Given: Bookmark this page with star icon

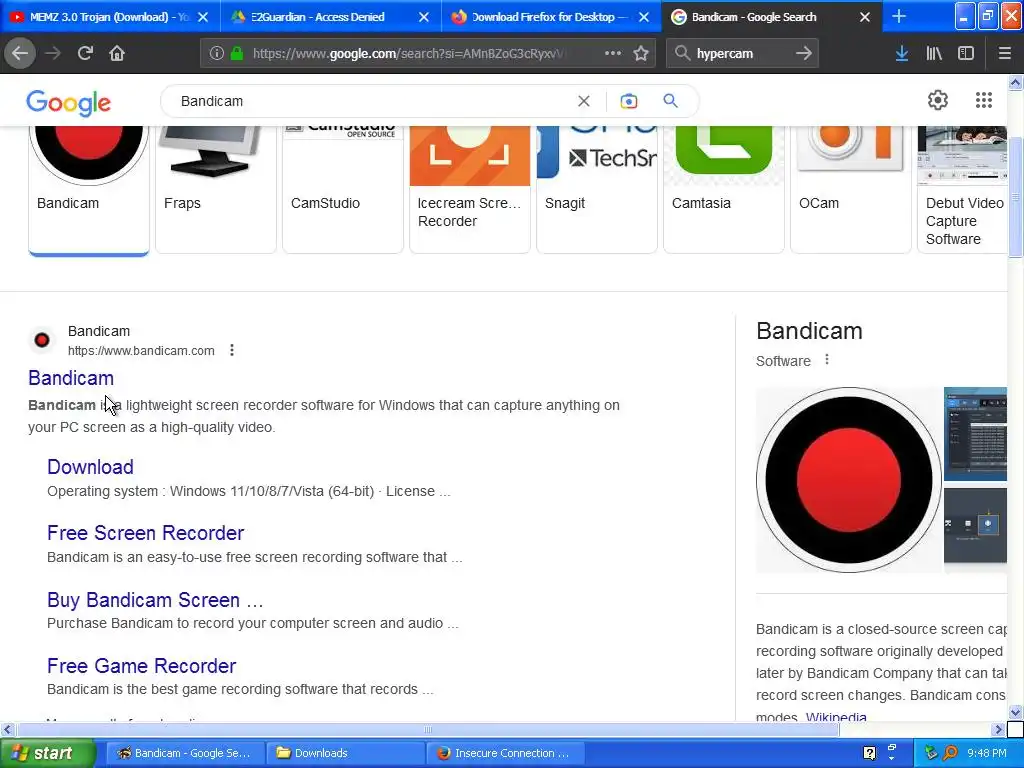Looking at the screenshot, I should pos(641,54).
